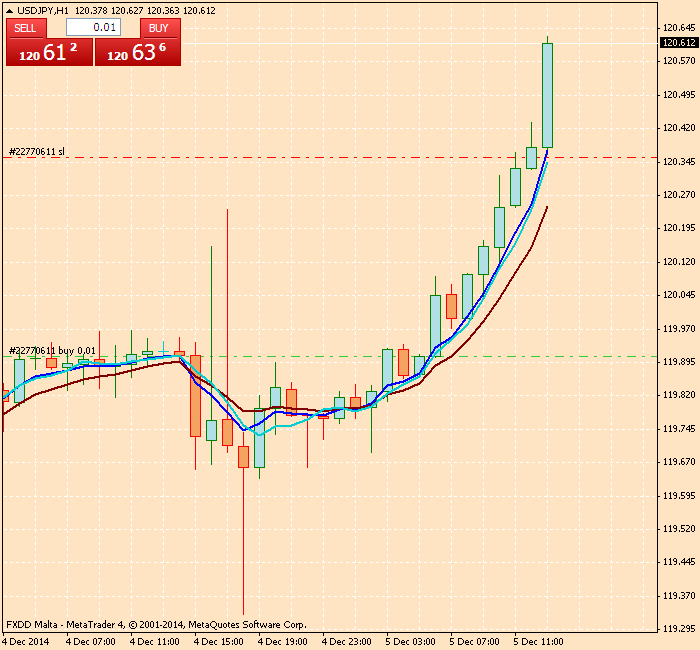Select the #22770611 sl stop loss label

(x=37, y=151)
